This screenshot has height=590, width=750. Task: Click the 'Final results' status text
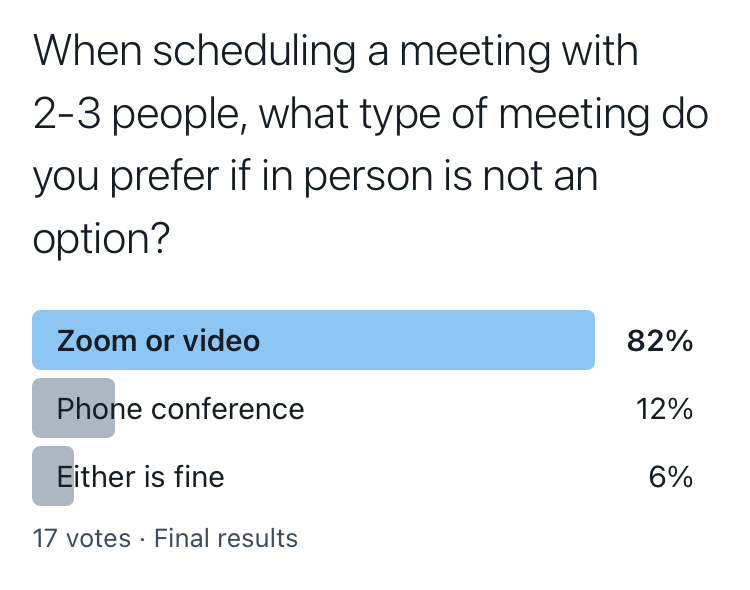click(225, 538)
